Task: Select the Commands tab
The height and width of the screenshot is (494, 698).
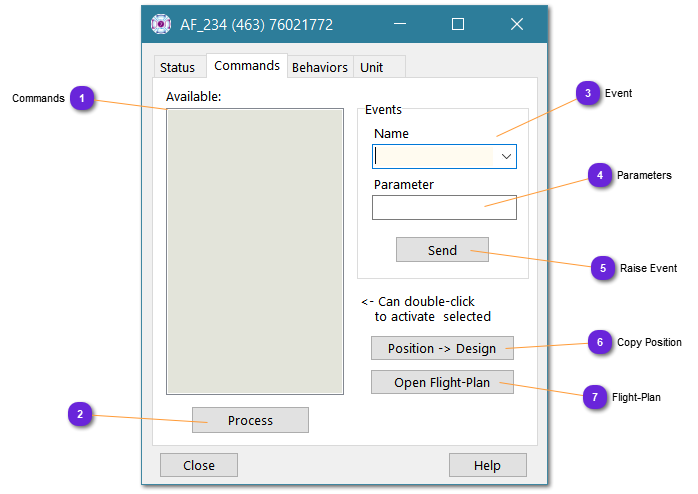Action: click(x=247, y=66)
